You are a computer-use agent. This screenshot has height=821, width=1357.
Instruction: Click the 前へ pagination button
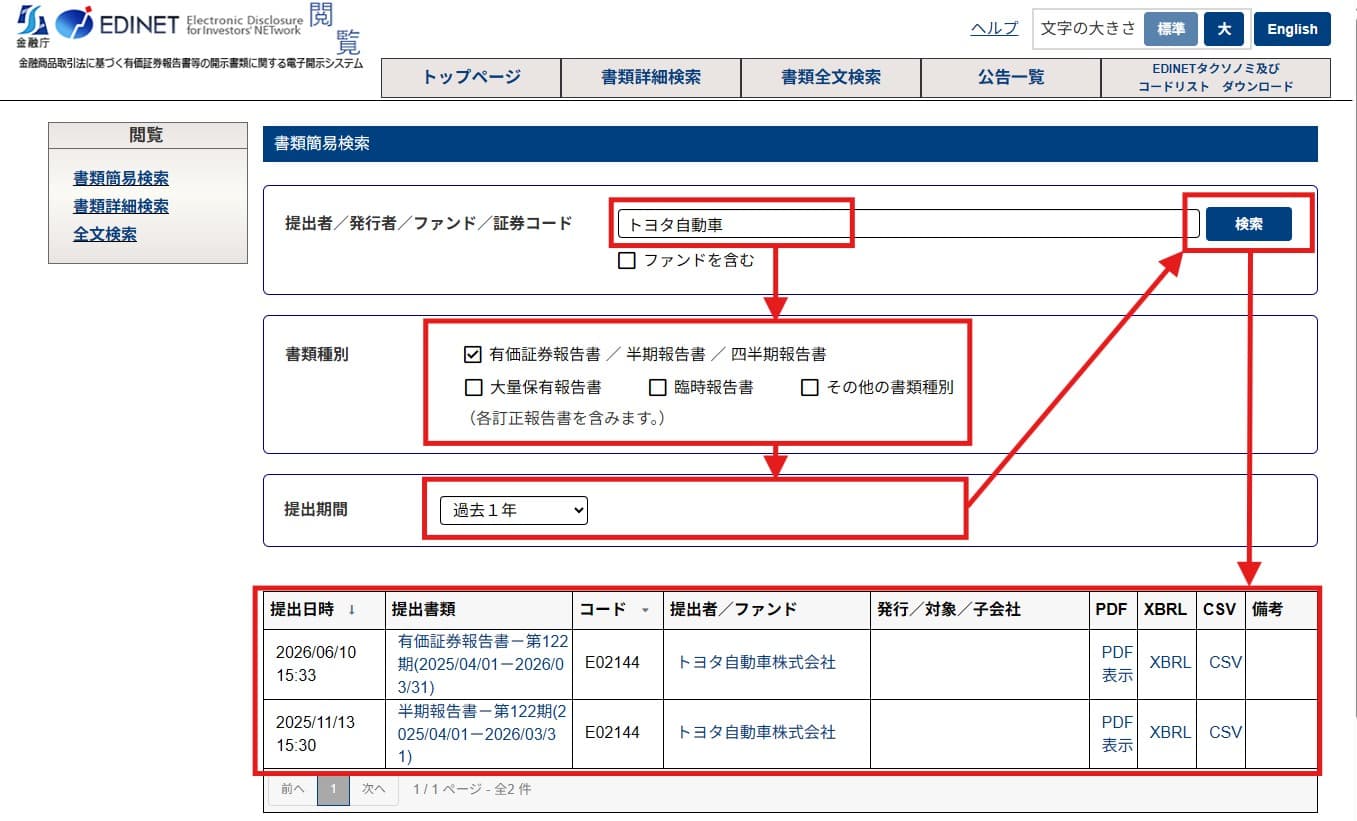click(293, 789)
